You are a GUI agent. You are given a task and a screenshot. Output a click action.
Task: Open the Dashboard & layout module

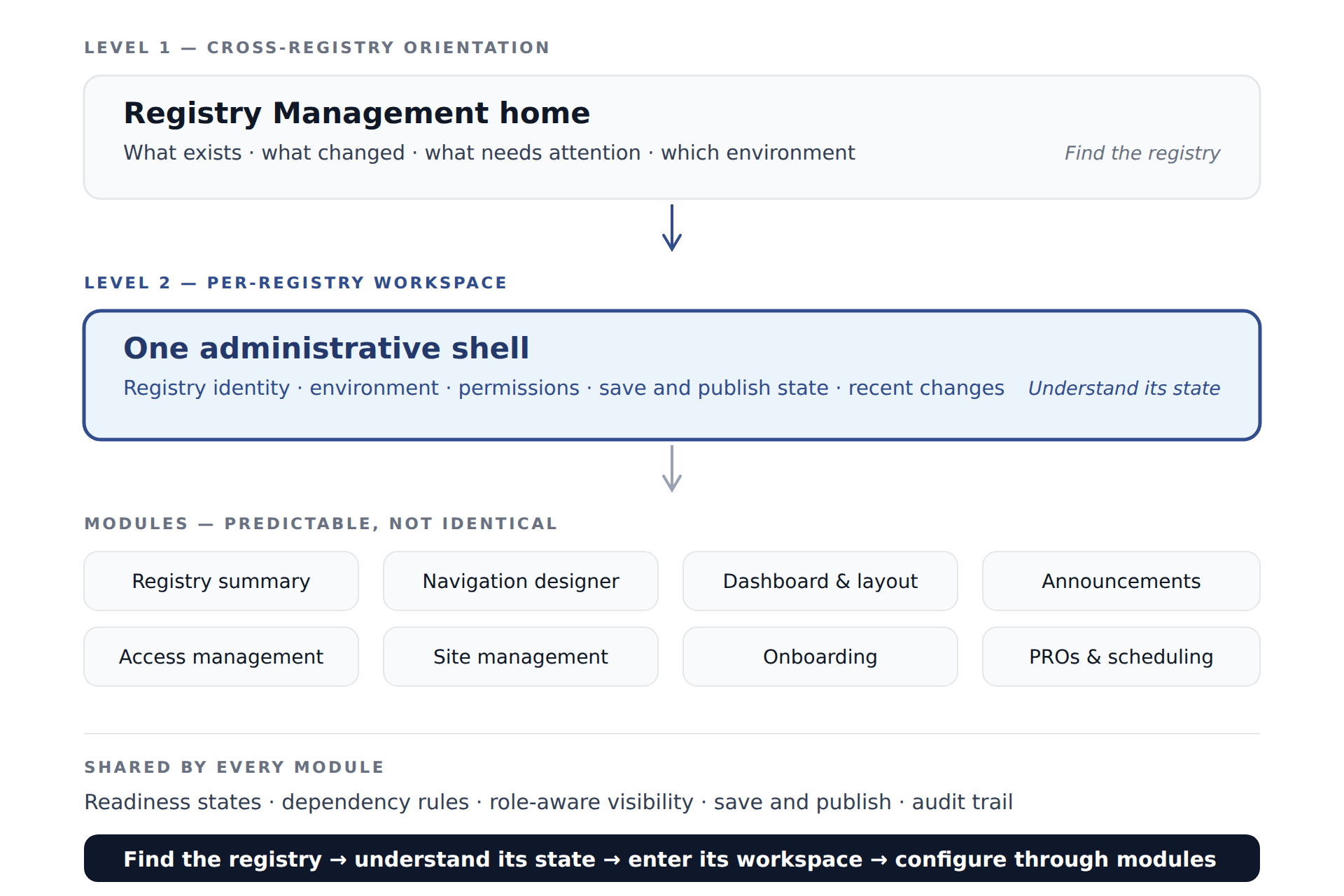click(x=820, y=581)
